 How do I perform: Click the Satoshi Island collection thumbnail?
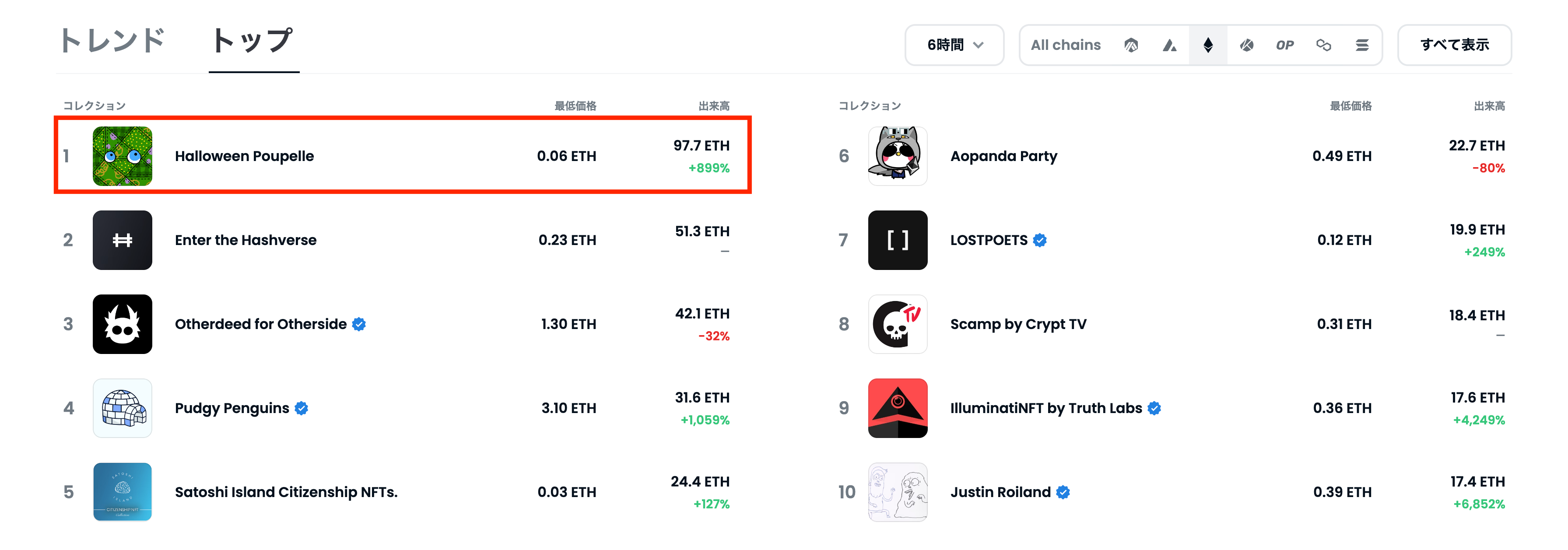tap(123, 492)
